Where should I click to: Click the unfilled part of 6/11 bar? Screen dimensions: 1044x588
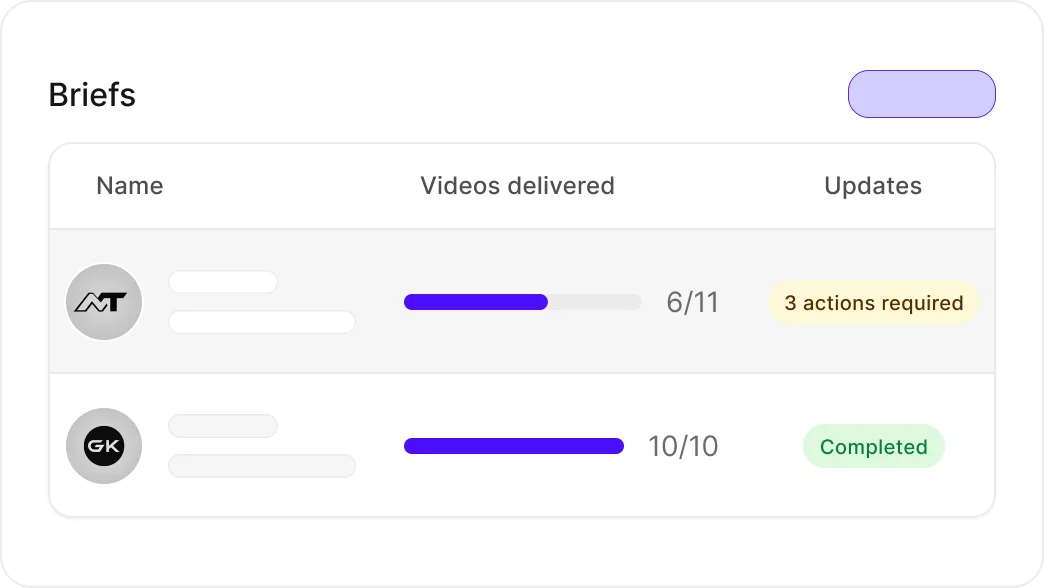pyautogui.click(x=595, y=302)
